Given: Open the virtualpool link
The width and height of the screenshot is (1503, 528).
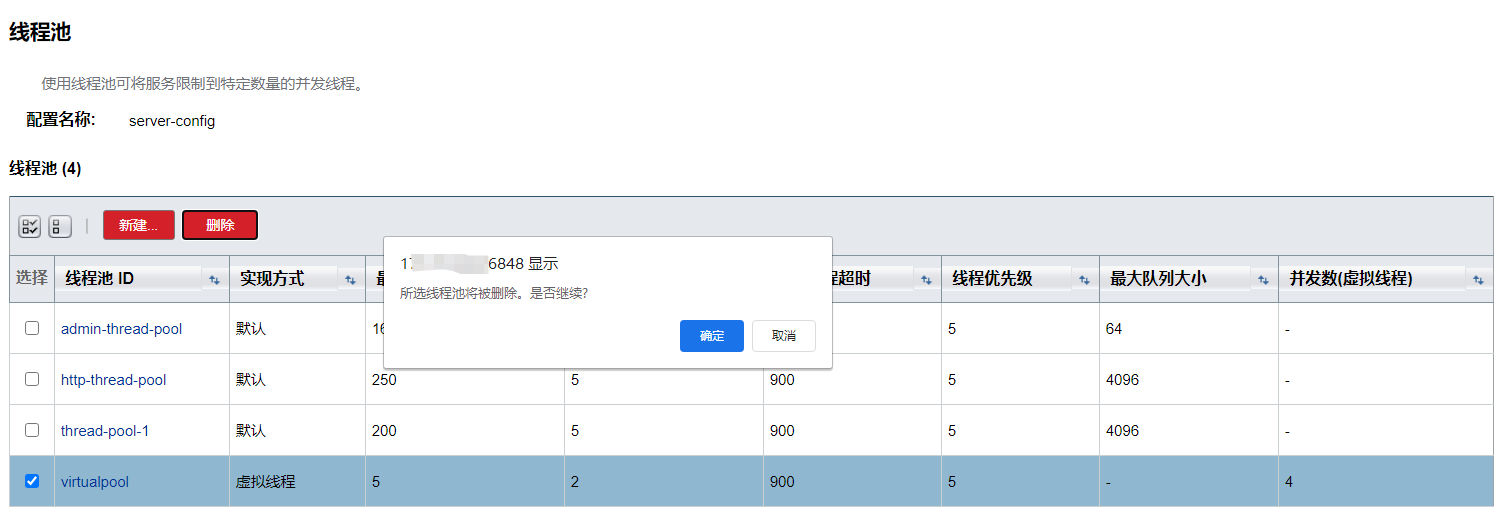Looking at the screenshot, I should (95, 482).
